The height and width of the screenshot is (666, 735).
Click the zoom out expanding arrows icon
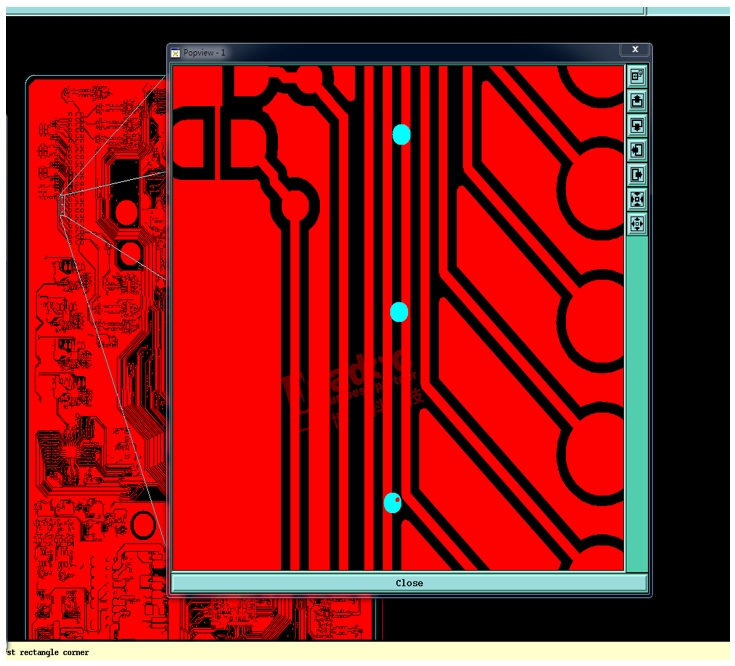[636, 224]
